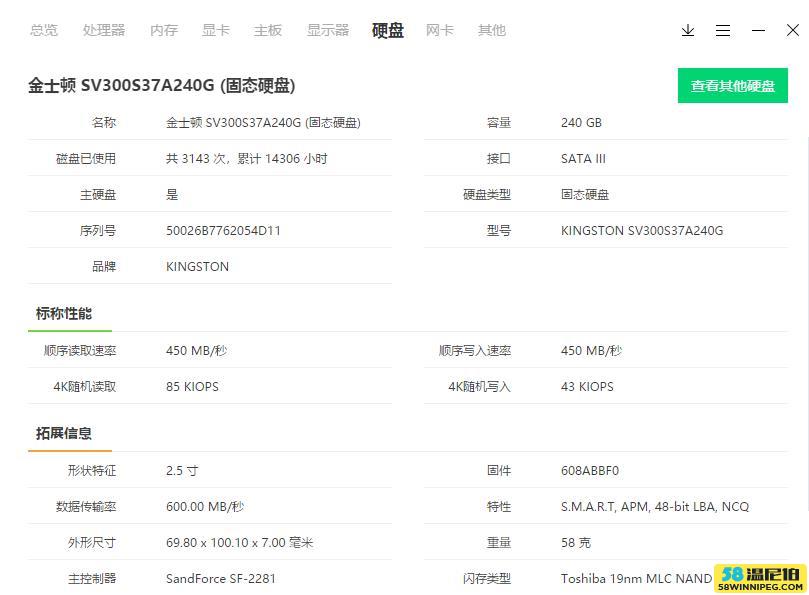Click the 硬盘类型 value 固态硬盘
This screenshot has height=595, width=809.
pos(585,195)
